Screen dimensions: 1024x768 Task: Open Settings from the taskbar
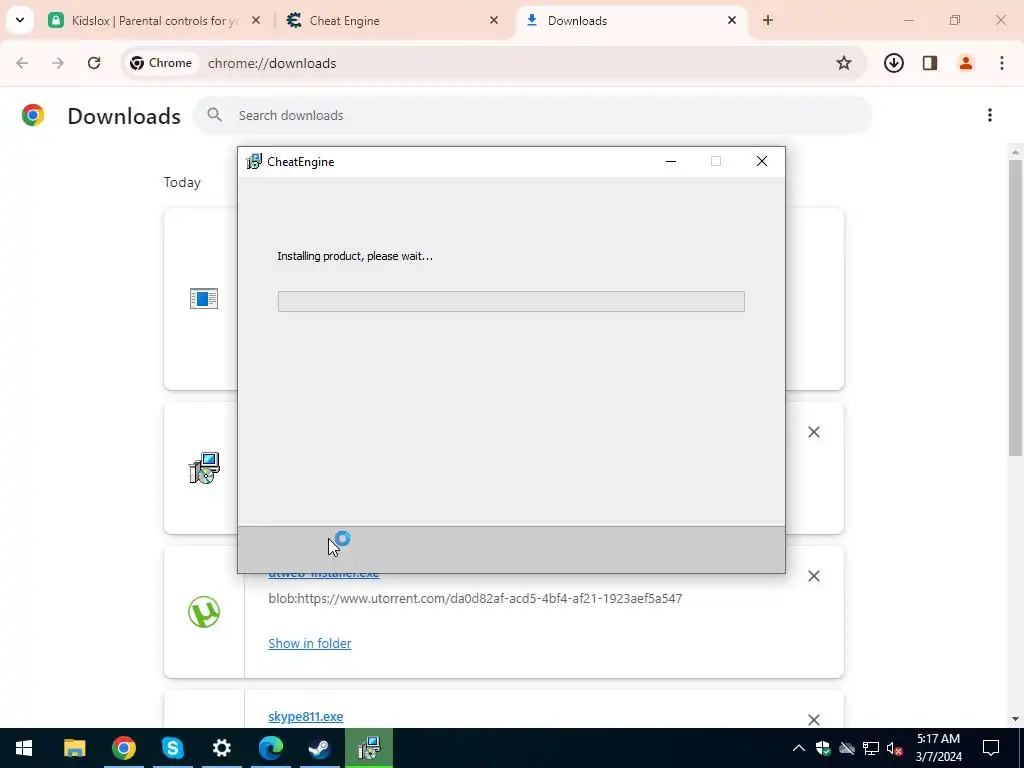pos(221,748)
